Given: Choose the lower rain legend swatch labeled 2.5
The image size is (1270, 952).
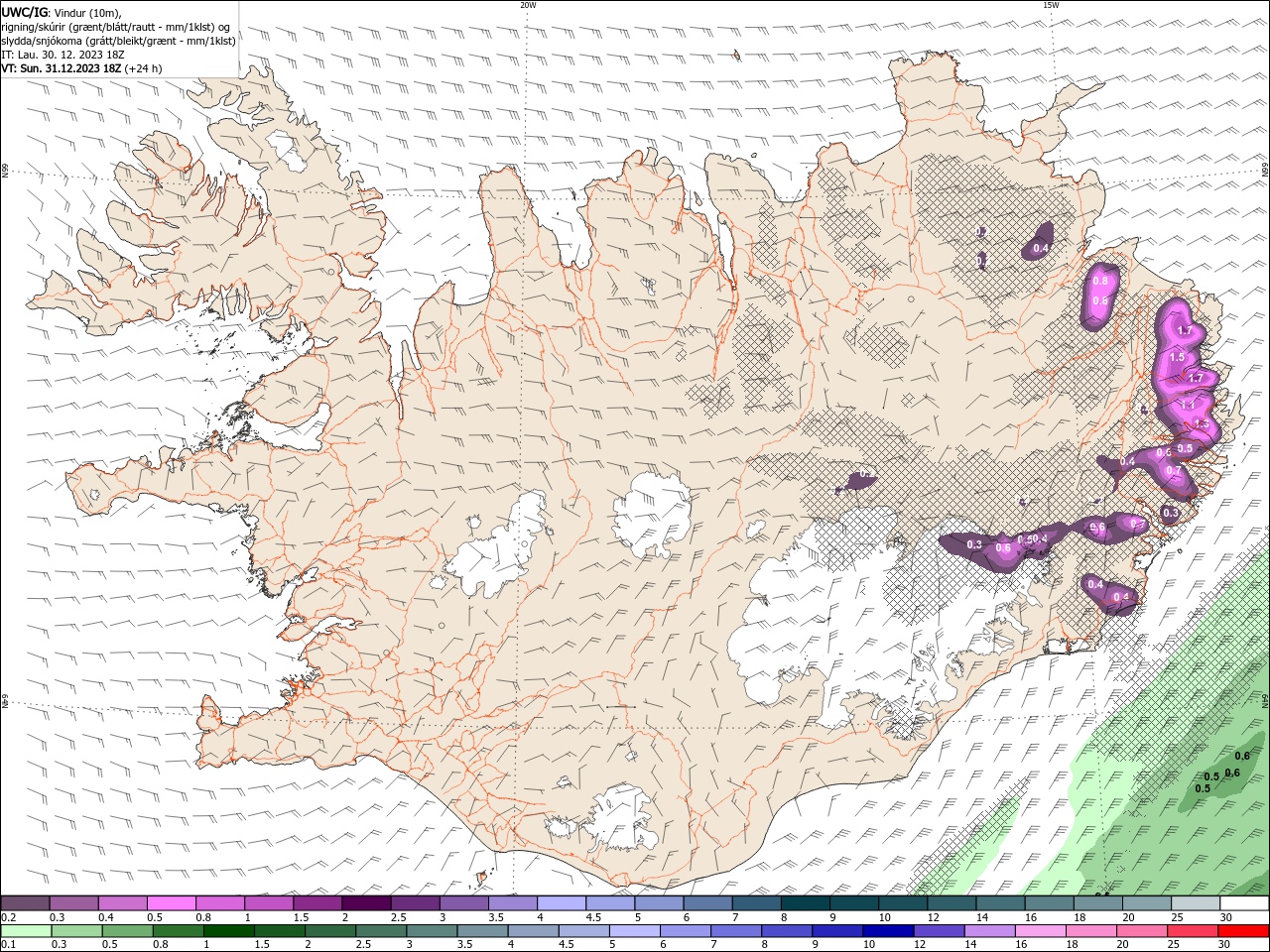Looking at the screenshot, I should pyautogui.click(x=381, y=931).
